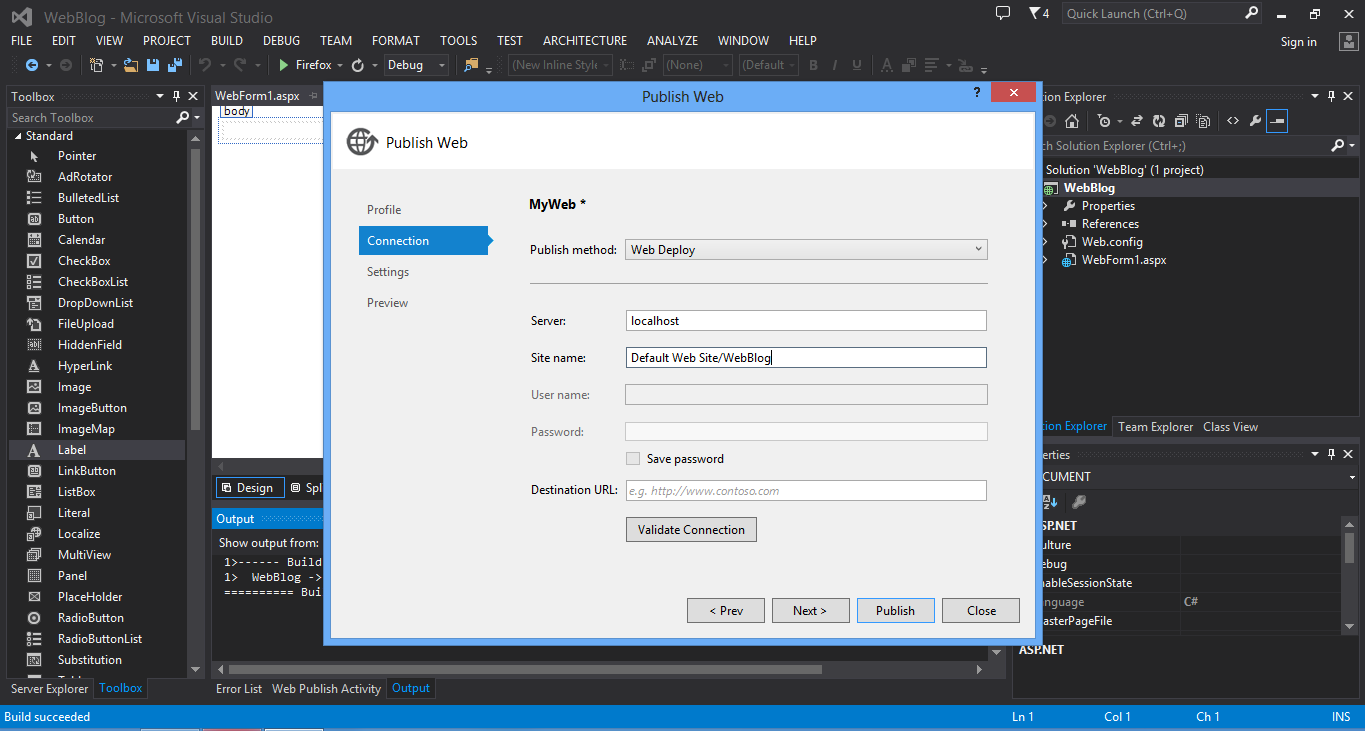The width and height of the screenshot is (1365, 731).
Task: Click the notifications flag icon in title bar
Action: pyautogui.click(x=1034, y=13)
